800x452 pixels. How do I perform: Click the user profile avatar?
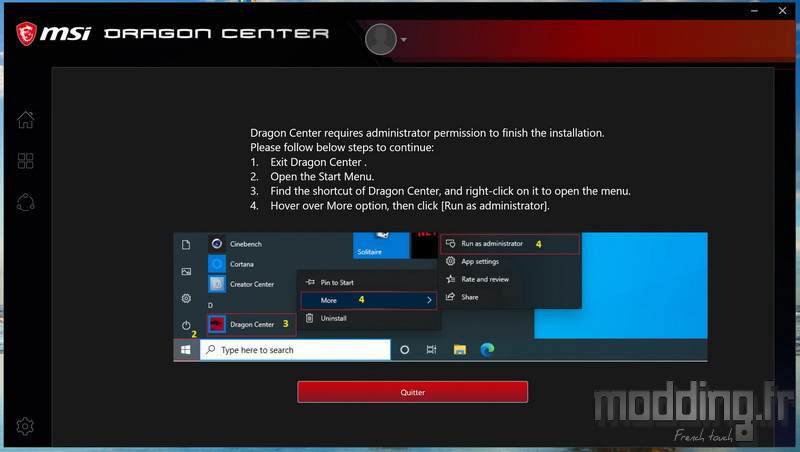(x=381, y=39)
